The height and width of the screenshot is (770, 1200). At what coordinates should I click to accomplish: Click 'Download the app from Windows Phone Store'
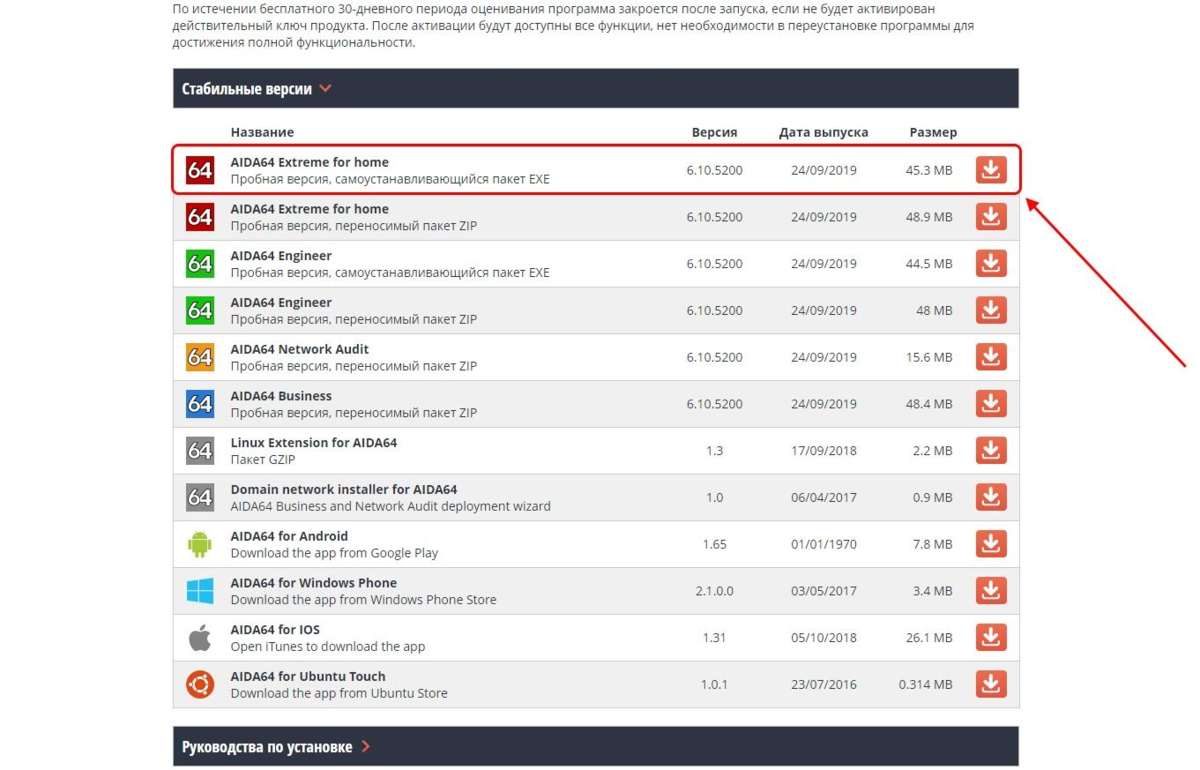(x=363, y=600)
